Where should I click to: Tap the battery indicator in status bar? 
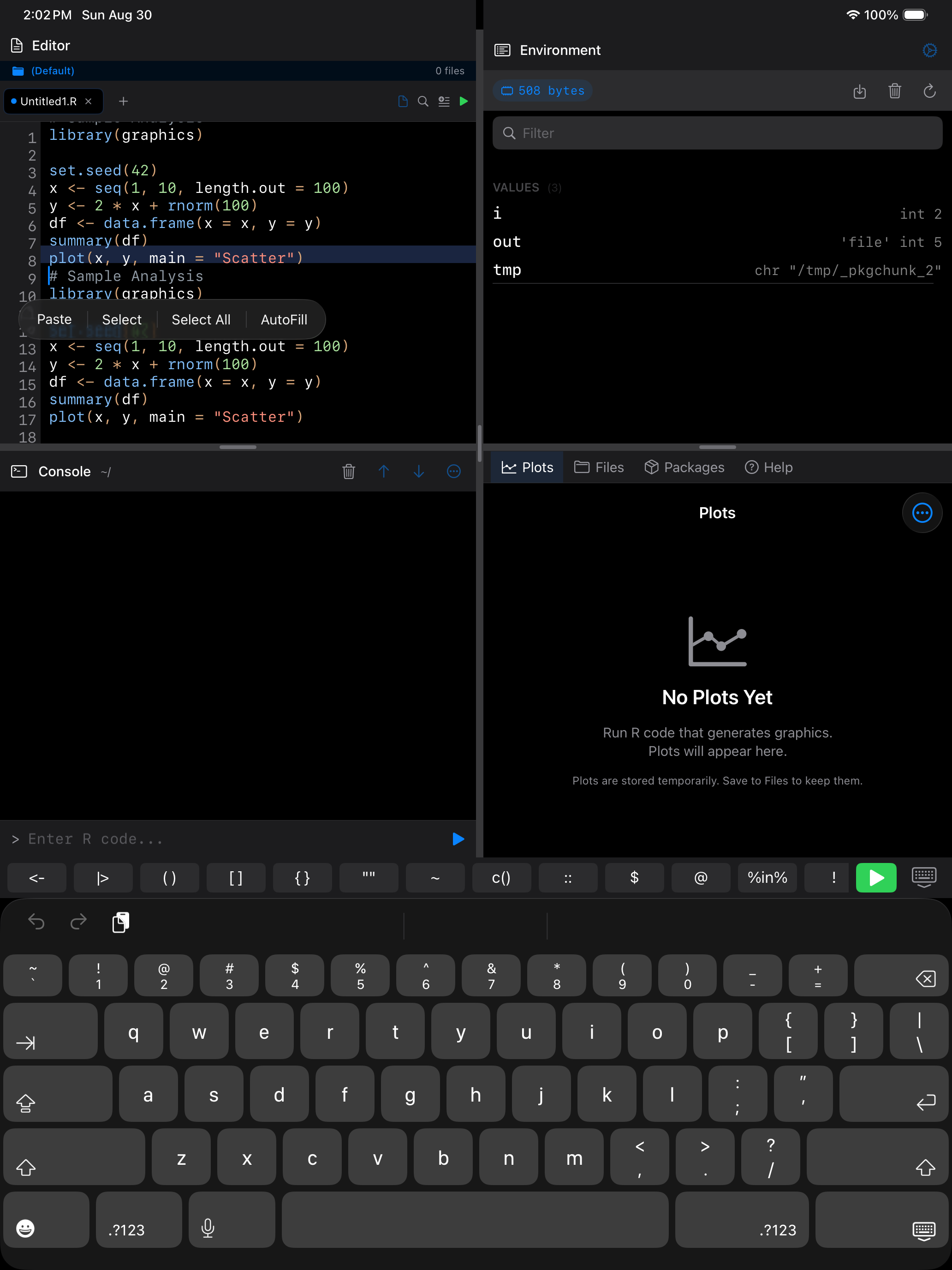(915, 15)
